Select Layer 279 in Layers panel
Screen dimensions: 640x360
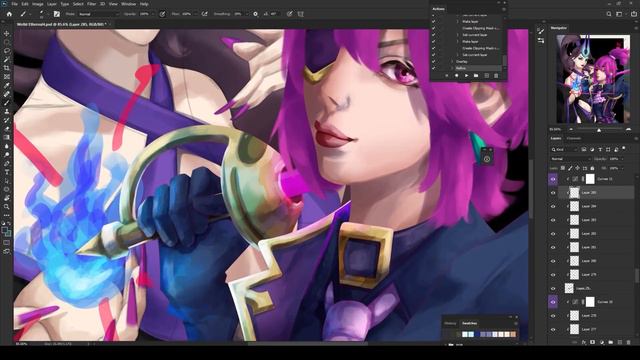pos(596,275)
